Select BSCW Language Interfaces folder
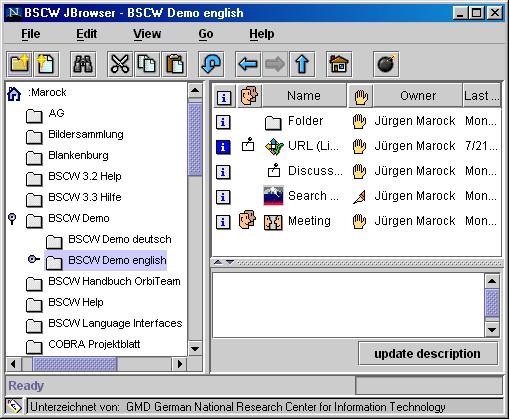The image size is (510, 420). point(115,323)
